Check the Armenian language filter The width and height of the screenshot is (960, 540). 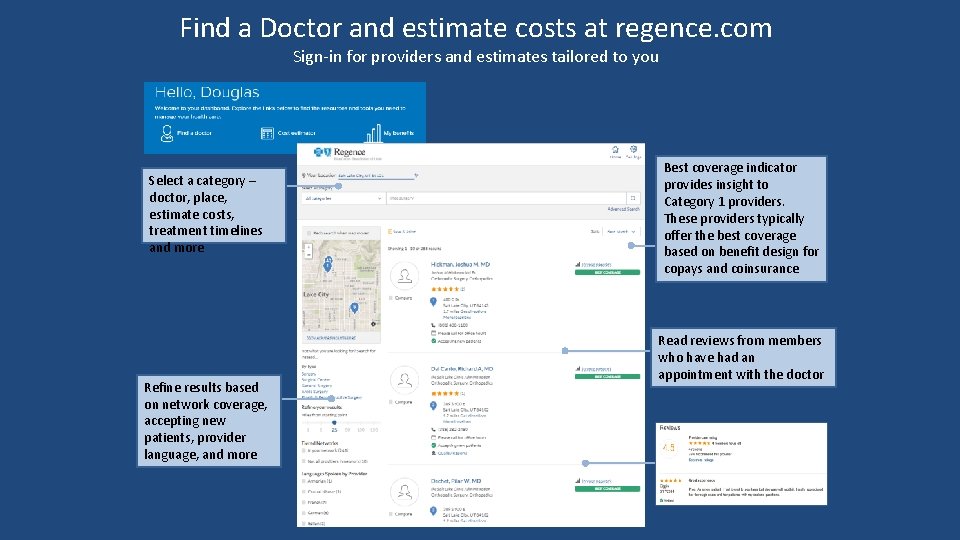click(304, 481)
